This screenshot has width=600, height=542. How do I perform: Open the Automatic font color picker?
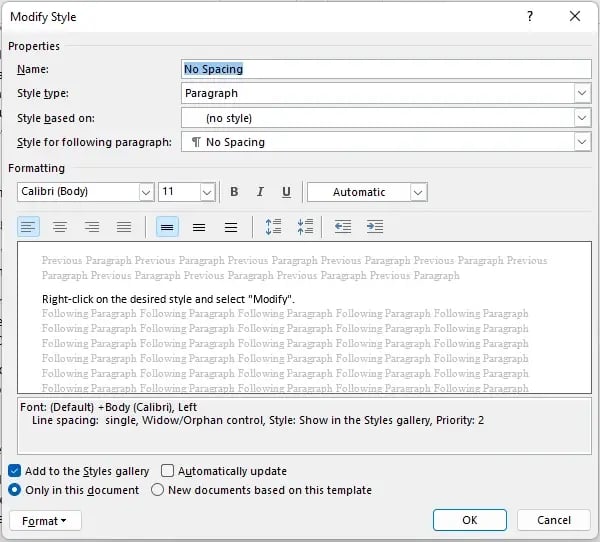pos(418,192)
